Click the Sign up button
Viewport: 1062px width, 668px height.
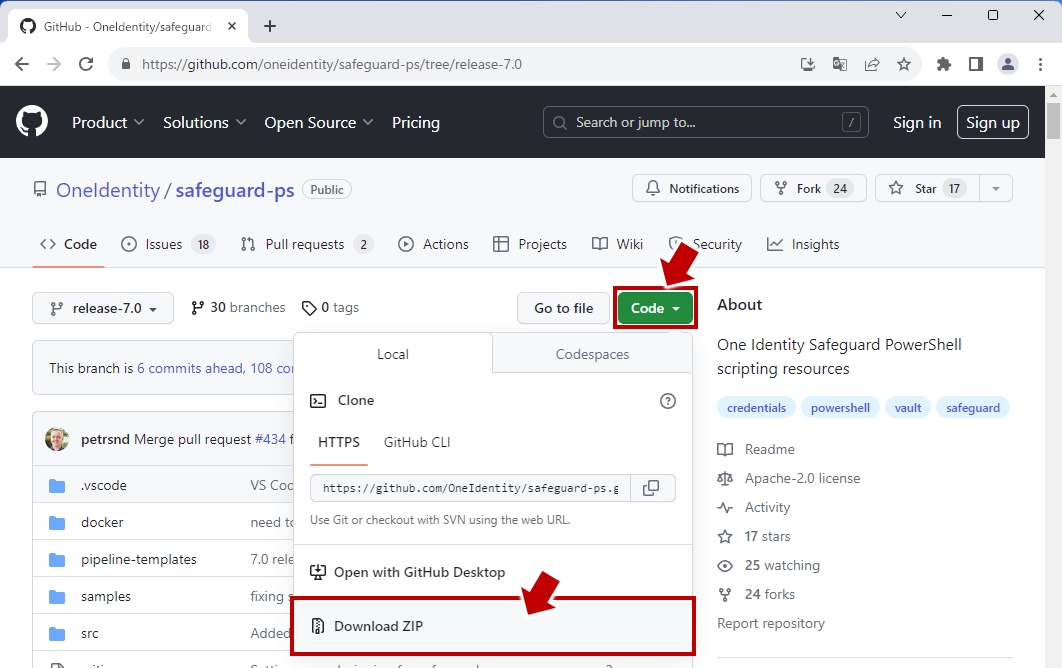(992, 123)
